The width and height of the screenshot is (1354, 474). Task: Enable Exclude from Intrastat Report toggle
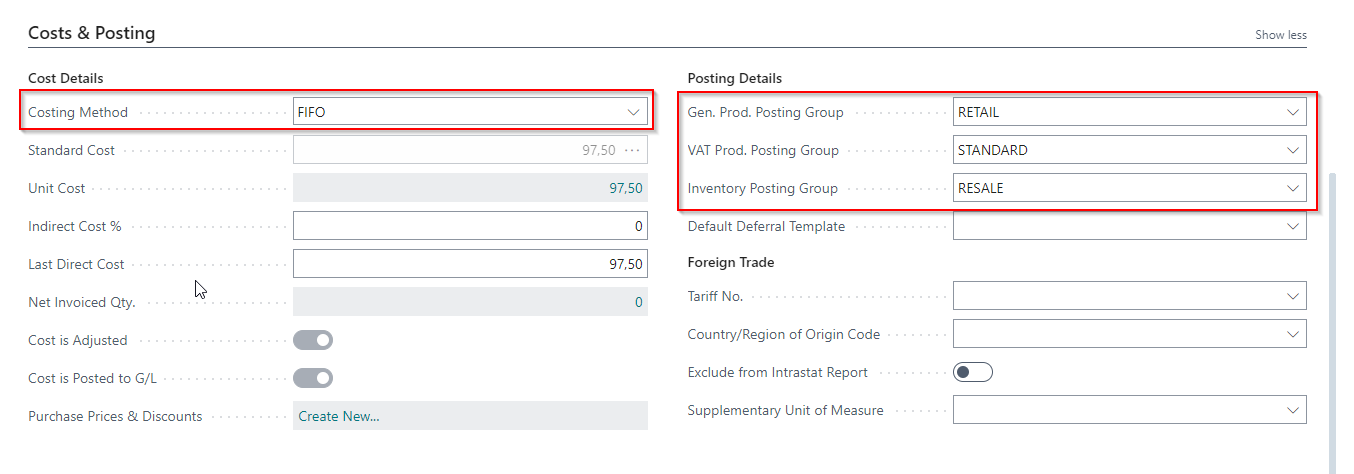[973, 372]
